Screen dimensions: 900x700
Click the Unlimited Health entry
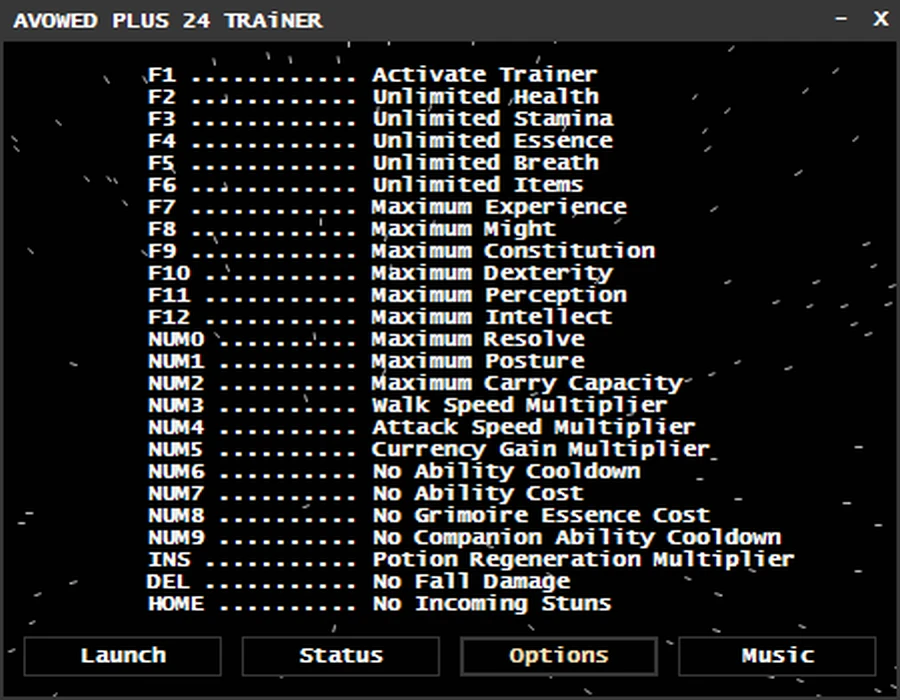coord(374,96)
